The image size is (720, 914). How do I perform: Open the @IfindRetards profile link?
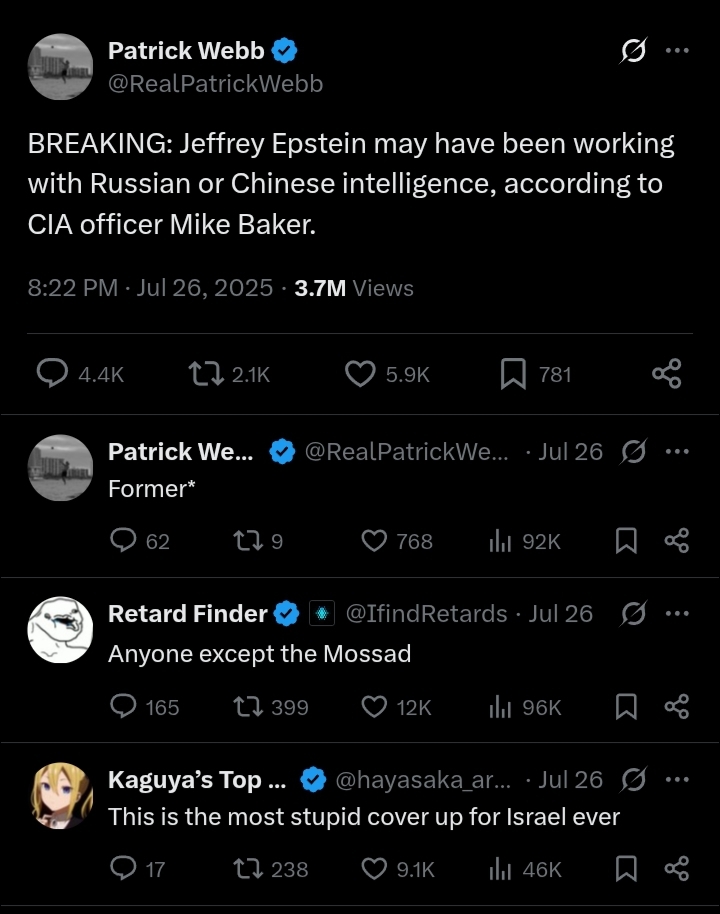(x=426, y=613)
